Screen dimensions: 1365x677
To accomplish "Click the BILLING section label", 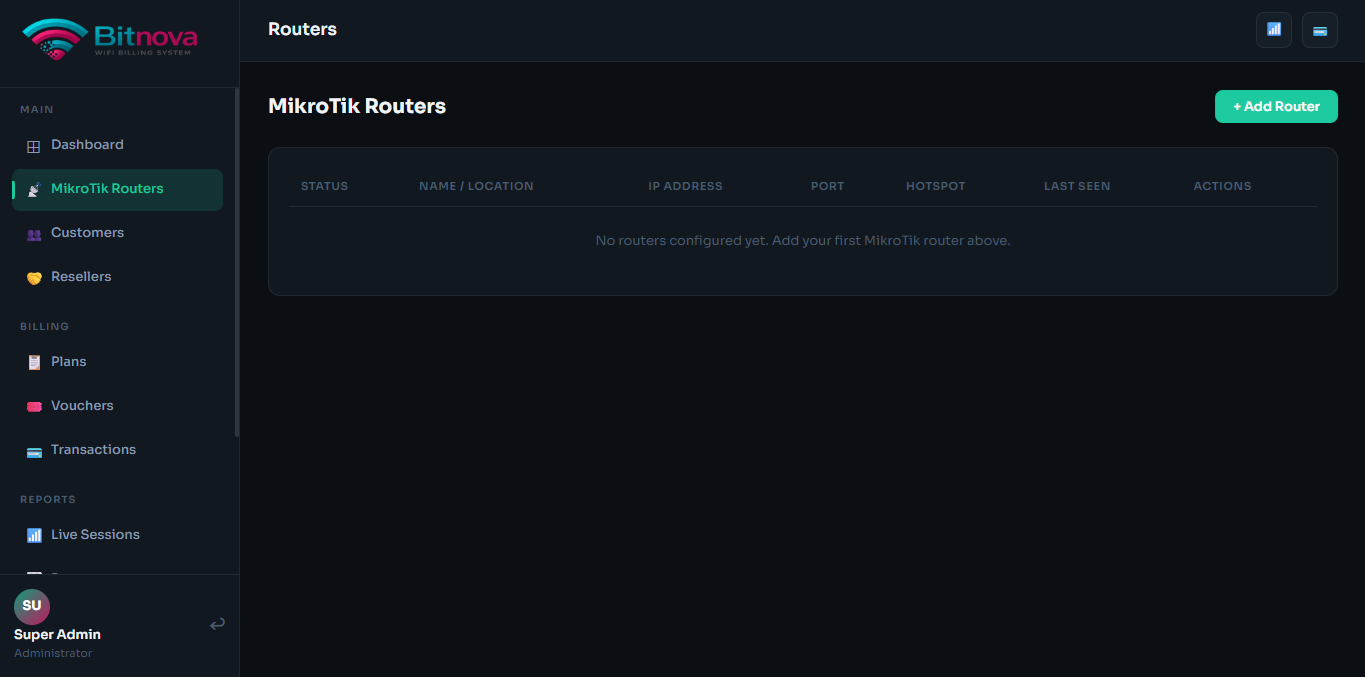I will (x=45, y=327).
